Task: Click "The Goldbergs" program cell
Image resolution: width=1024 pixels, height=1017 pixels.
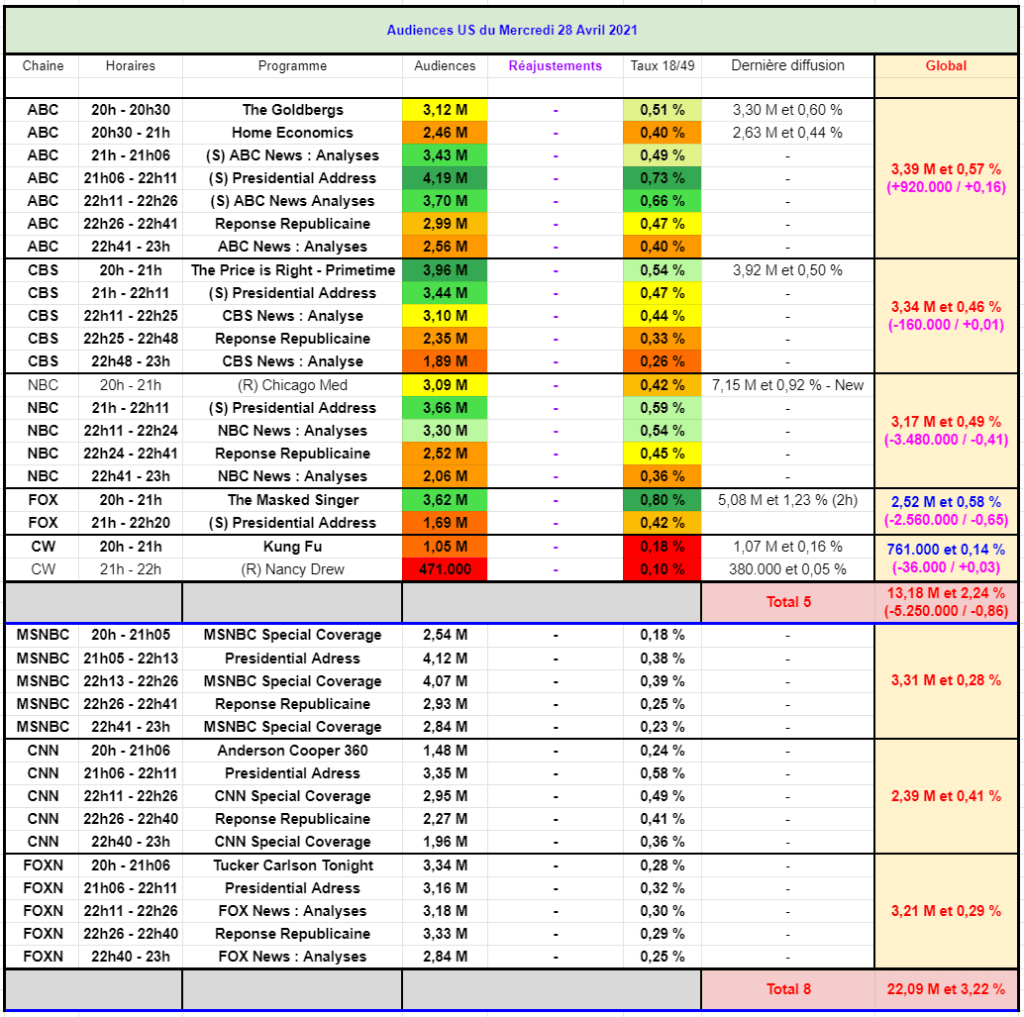Action: pos(292,110)
